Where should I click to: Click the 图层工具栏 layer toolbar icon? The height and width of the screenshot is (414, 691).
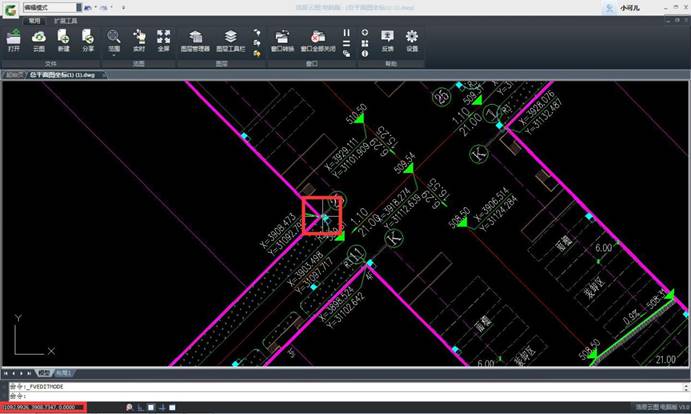pyautogui.click(x=231, y=40)
